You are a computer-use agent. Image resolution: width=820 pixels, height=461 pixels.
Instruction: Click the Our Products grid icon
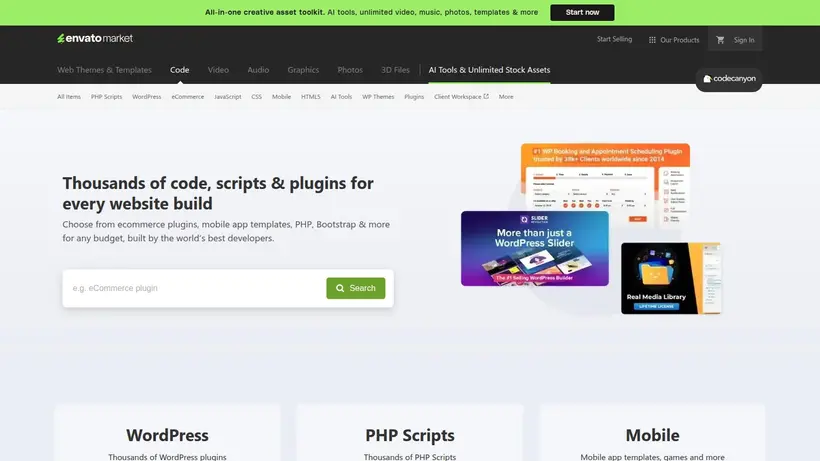click(x=652, y=40)
